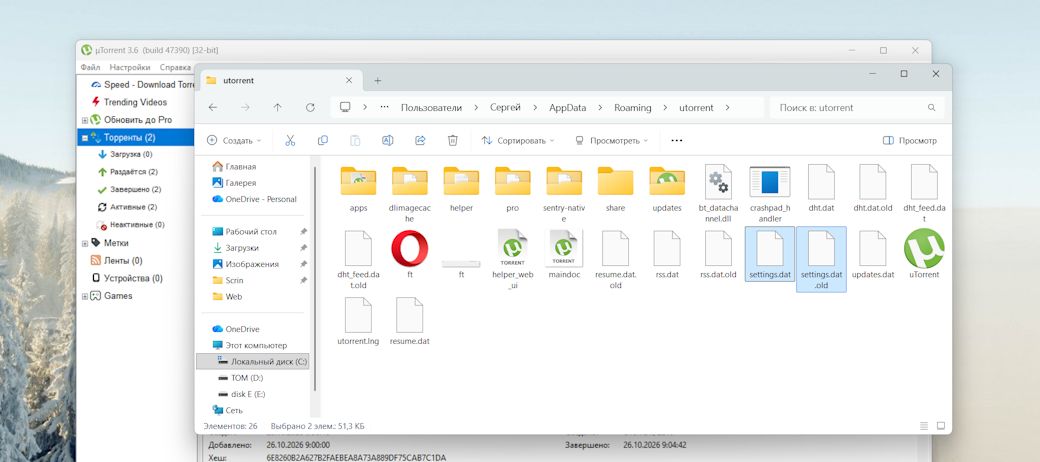Open Загрузки in quick access

235,248
